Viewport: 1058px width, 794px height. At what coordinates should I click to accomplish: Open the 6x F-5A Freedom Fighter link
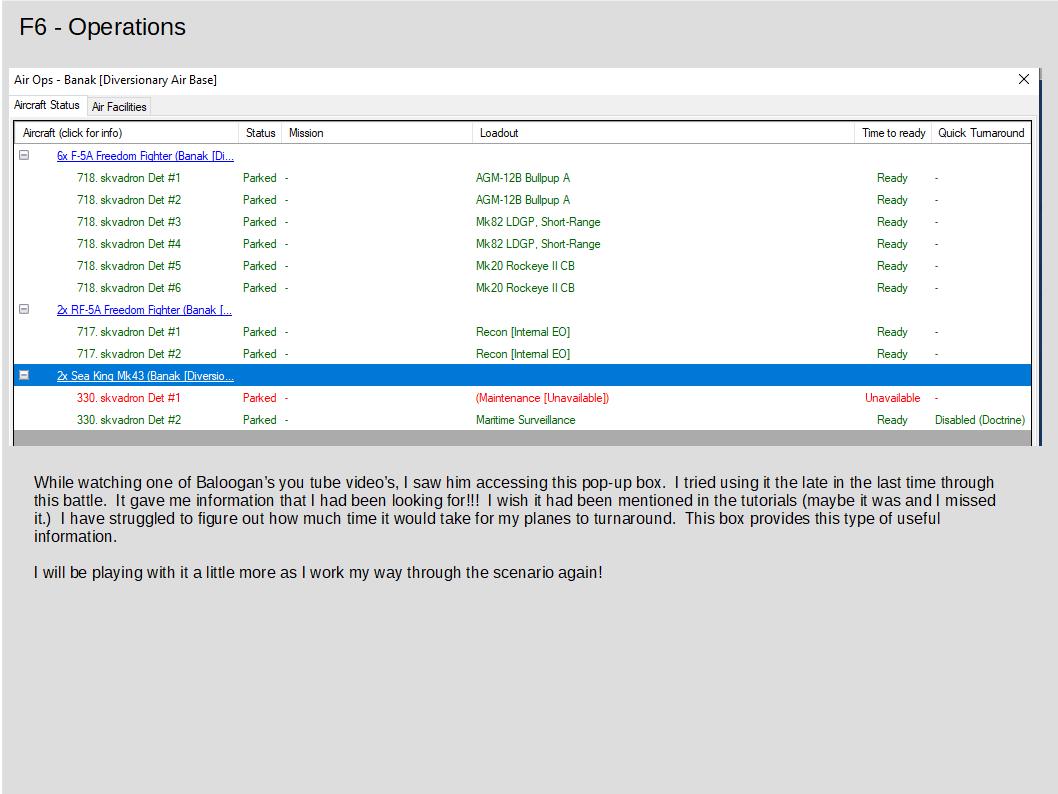coord(145,156)
